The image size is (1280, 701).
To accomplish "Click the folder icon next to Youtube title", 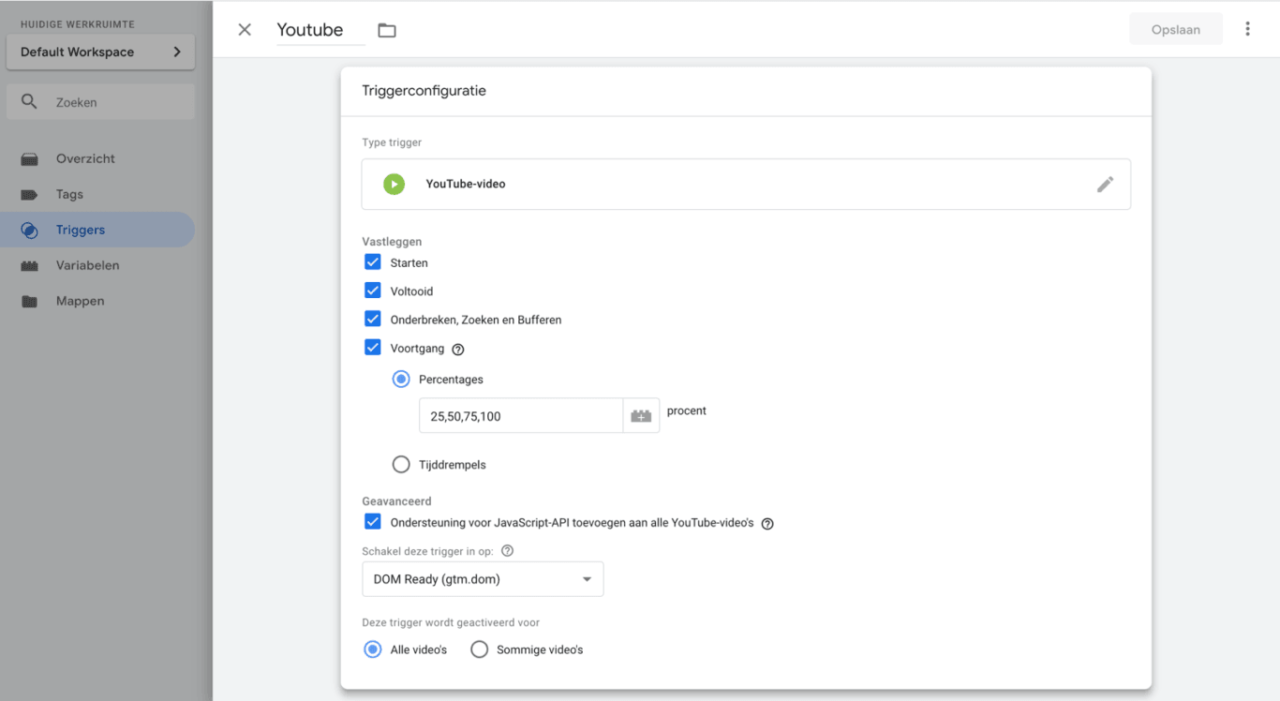I will click(x=387, y=29).
